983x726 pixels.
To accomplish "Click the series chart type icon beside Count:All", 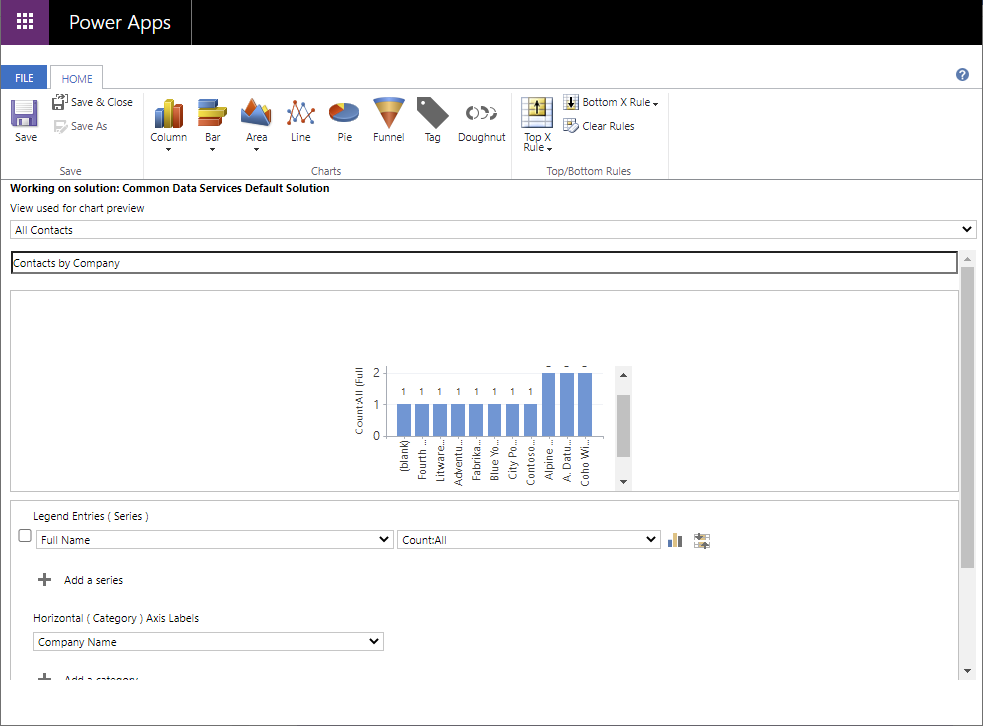I will click(675, 540).
